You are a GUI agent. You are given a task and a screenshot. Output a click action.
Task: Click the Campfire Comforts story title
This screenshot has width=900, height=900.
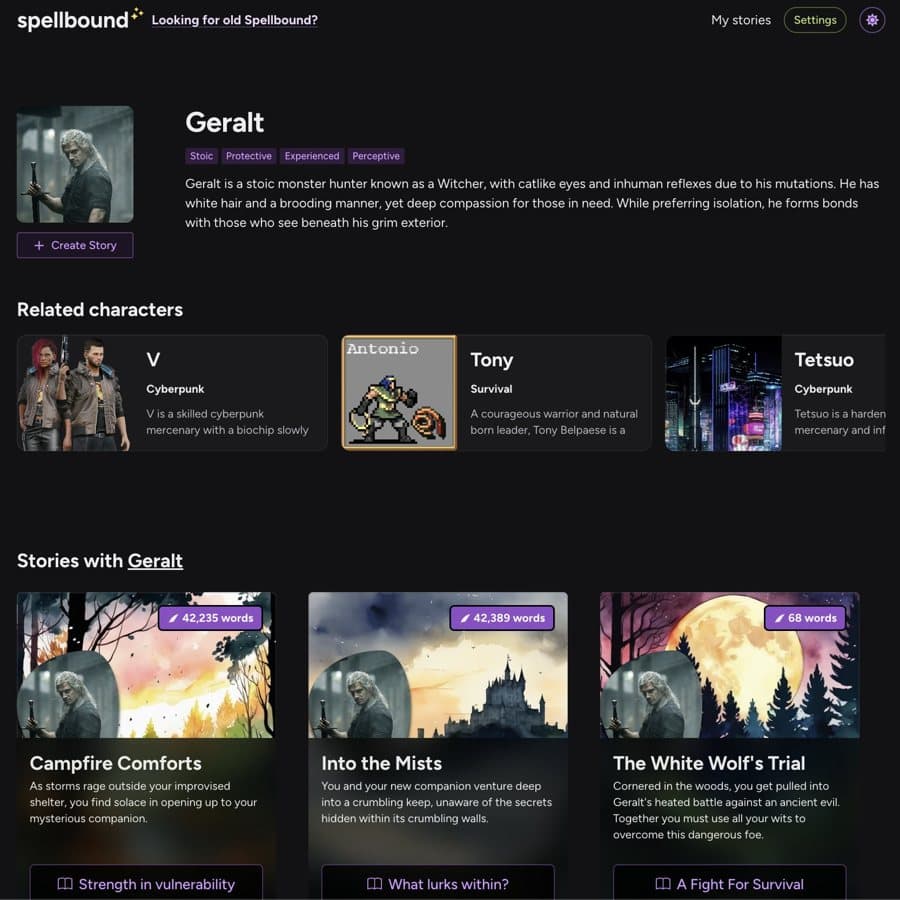115,763
